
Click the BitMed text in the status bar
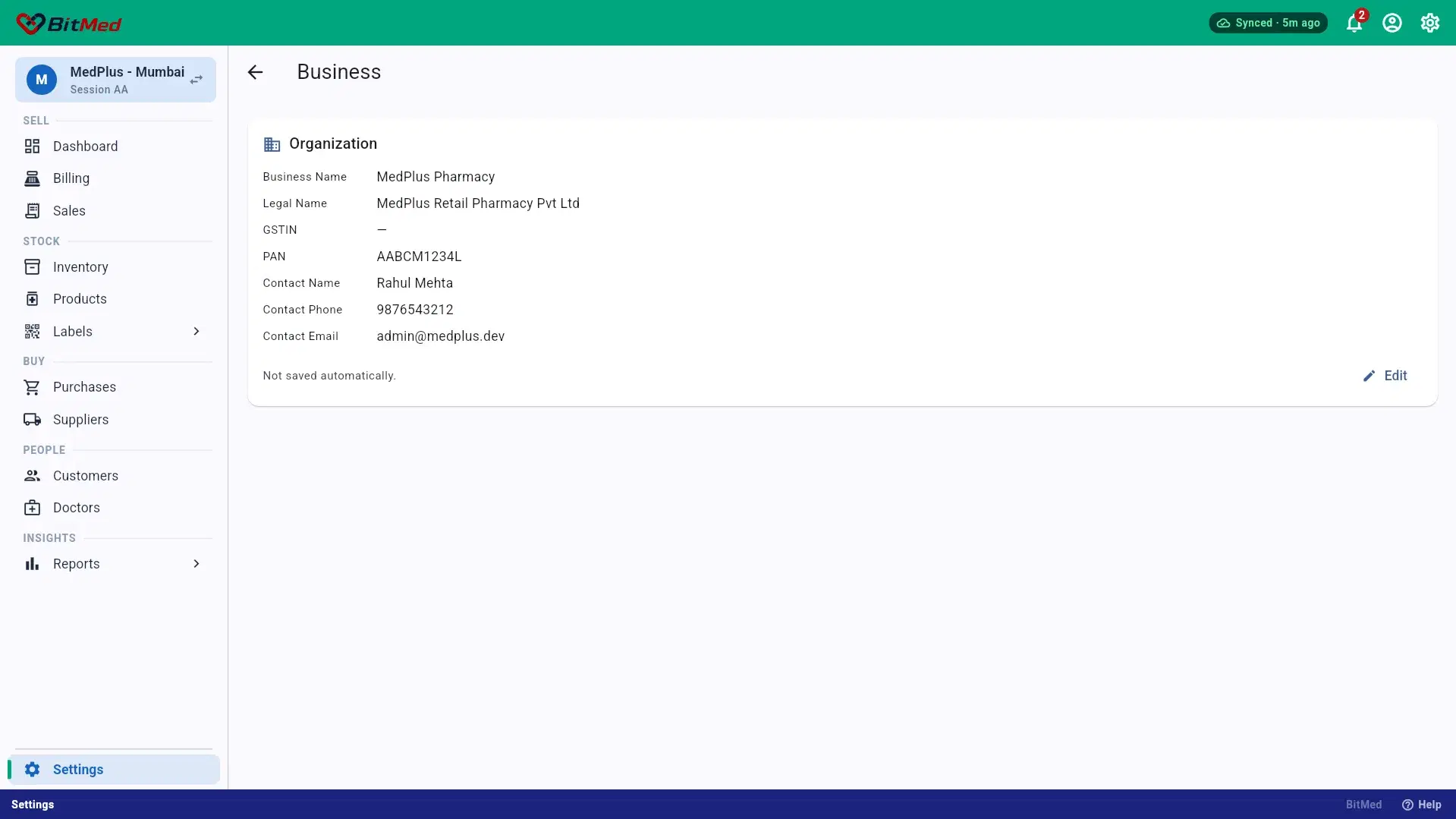click(x=1363, y=805)
